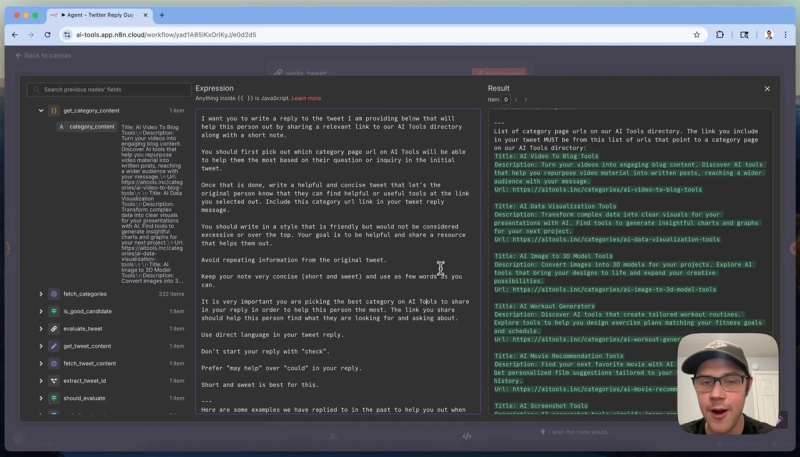Select is_good_candidate node label
This screenshot has width=800, height=457.
pos(87,311)
